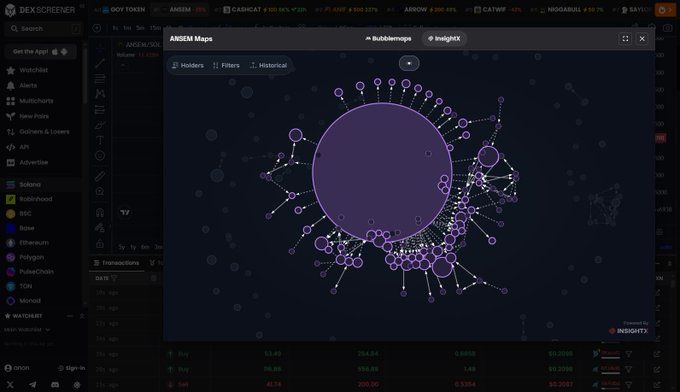
Task: Focus the Search field in sidebar
Action: tap(43, 29)
